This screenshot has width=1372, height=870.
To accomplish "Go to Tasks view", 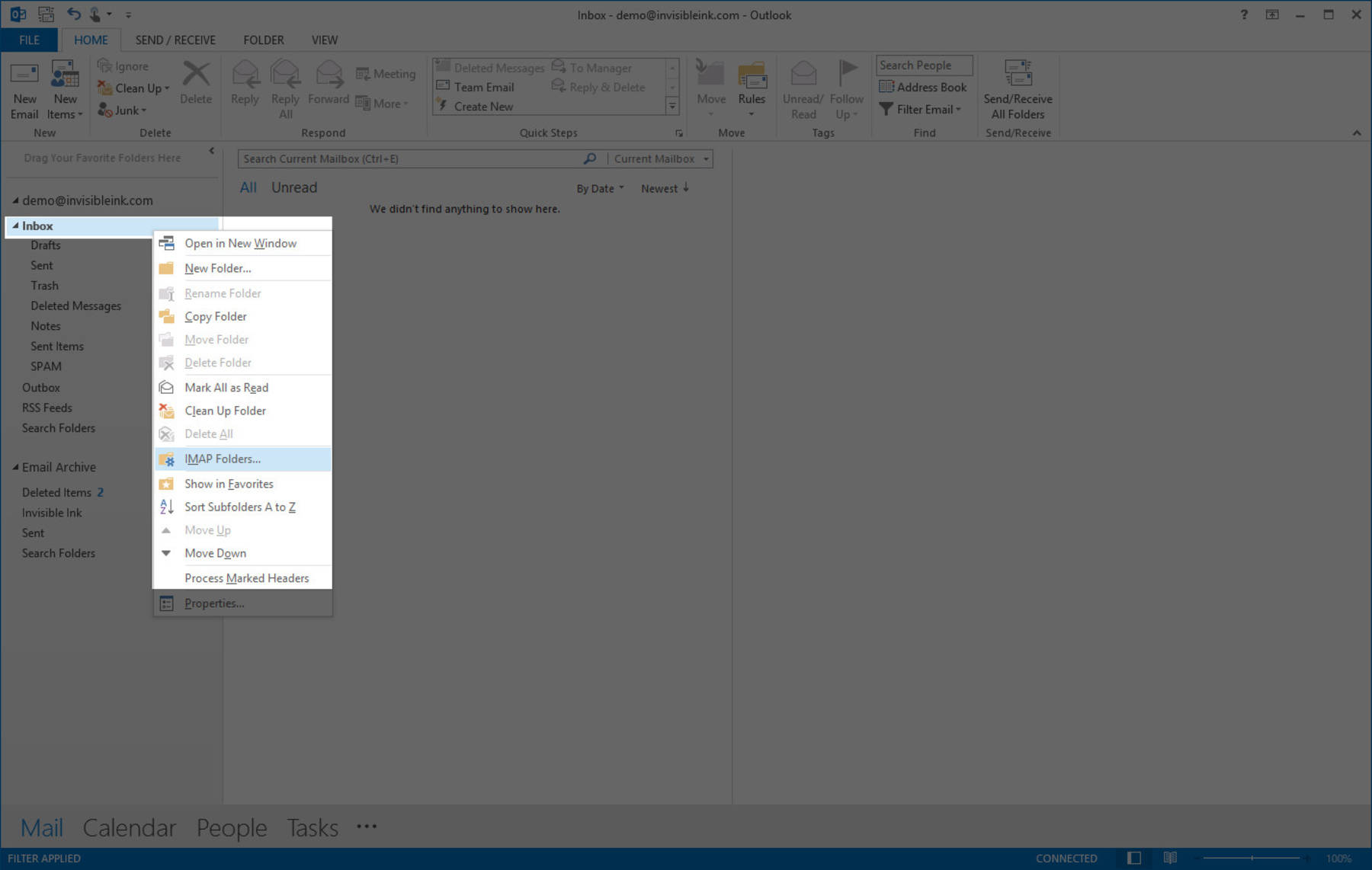I will coord(313,827).
